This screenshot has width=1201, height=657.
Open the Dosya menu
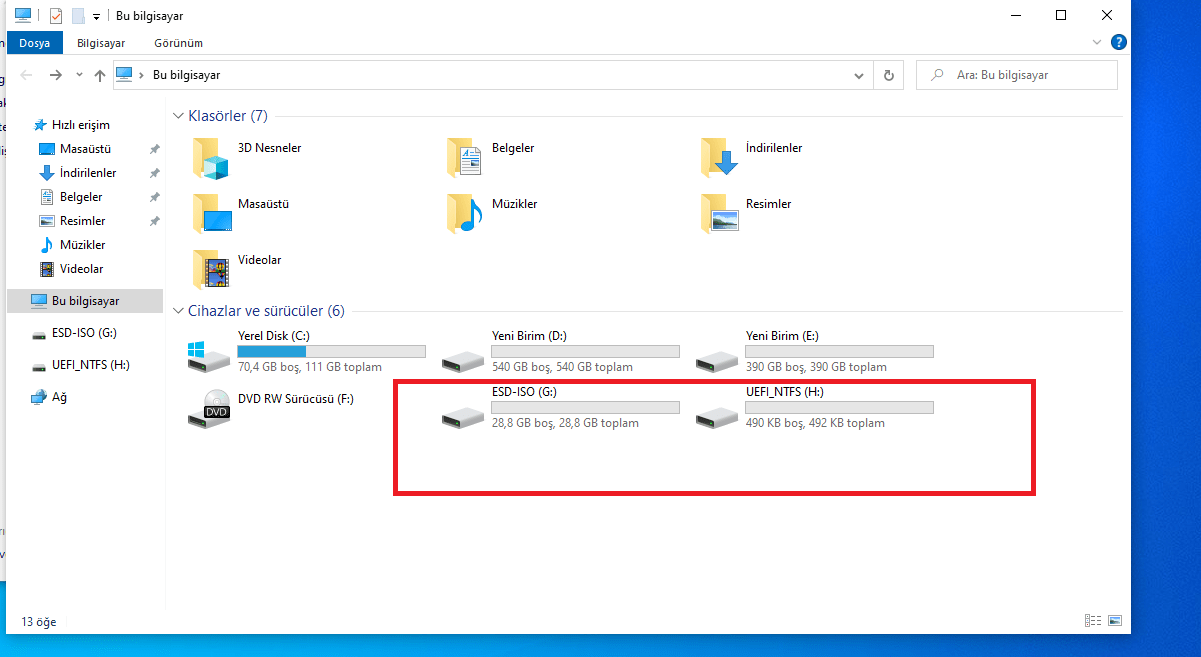click(35, 43)
